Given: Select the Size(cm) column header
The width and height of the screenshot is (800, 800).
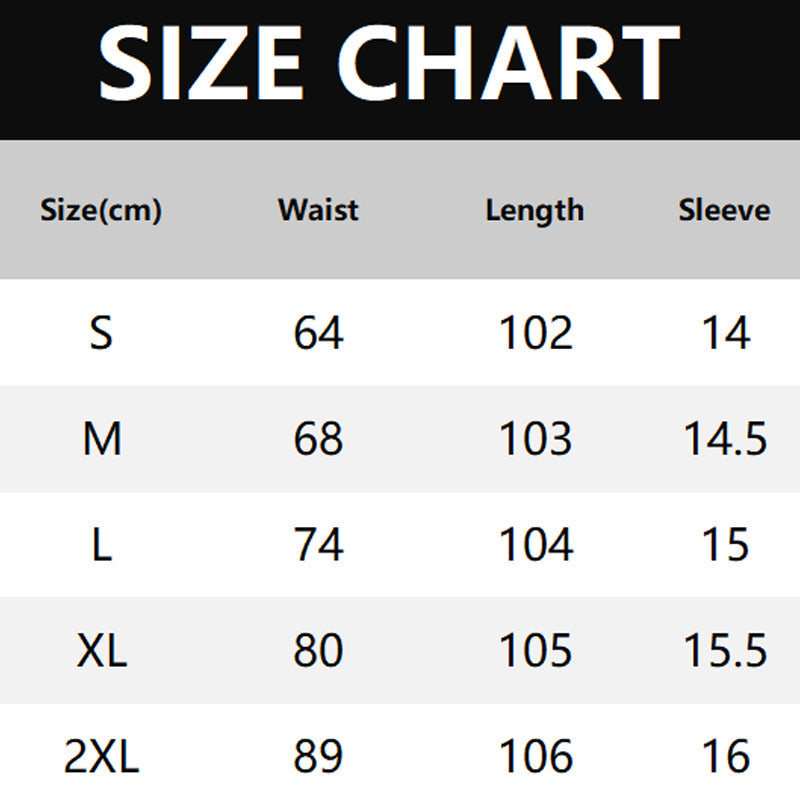Looking at the screenshot, I should click(101, 211).
